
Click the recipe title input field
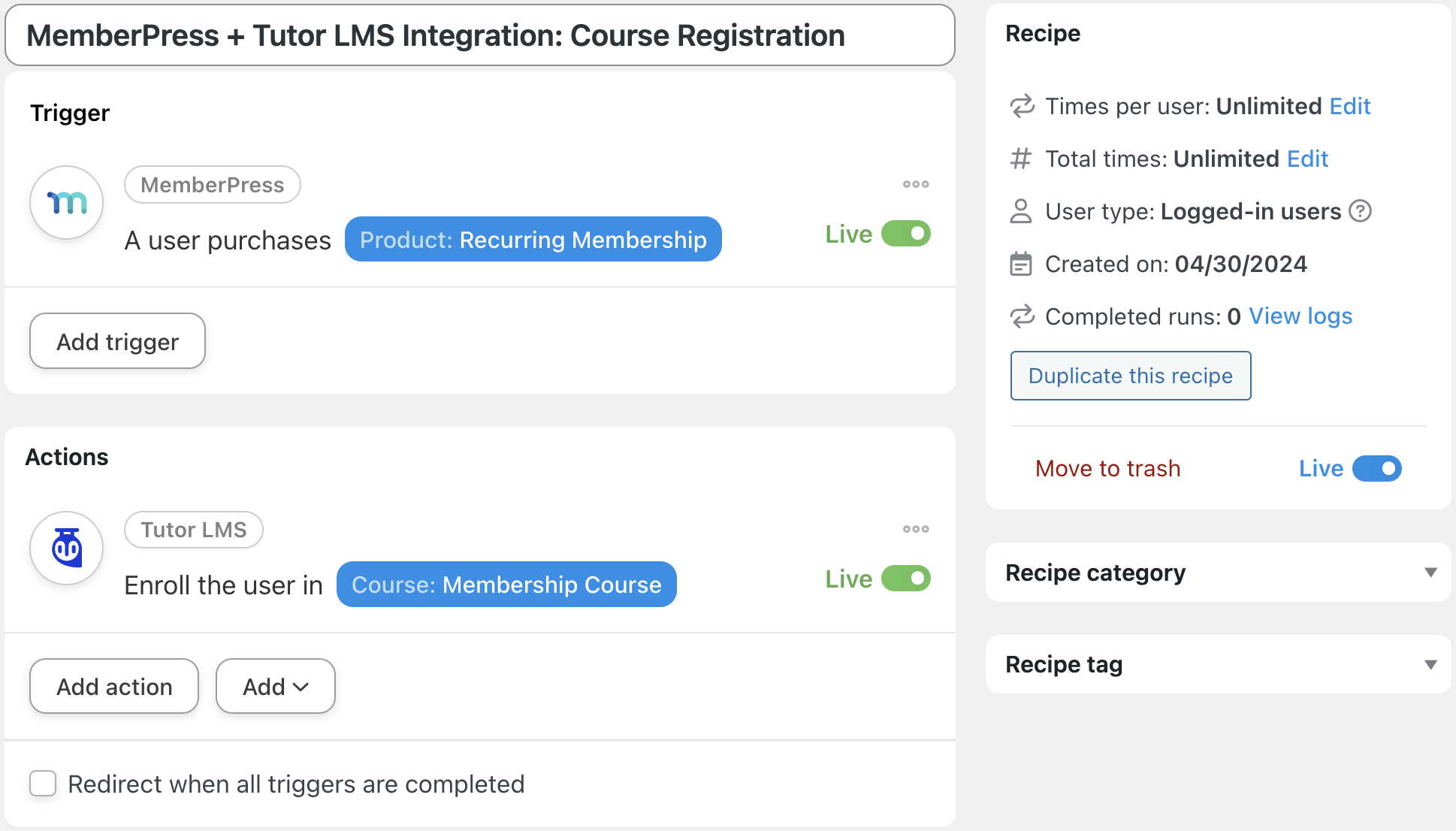click(x=479, y=35)
